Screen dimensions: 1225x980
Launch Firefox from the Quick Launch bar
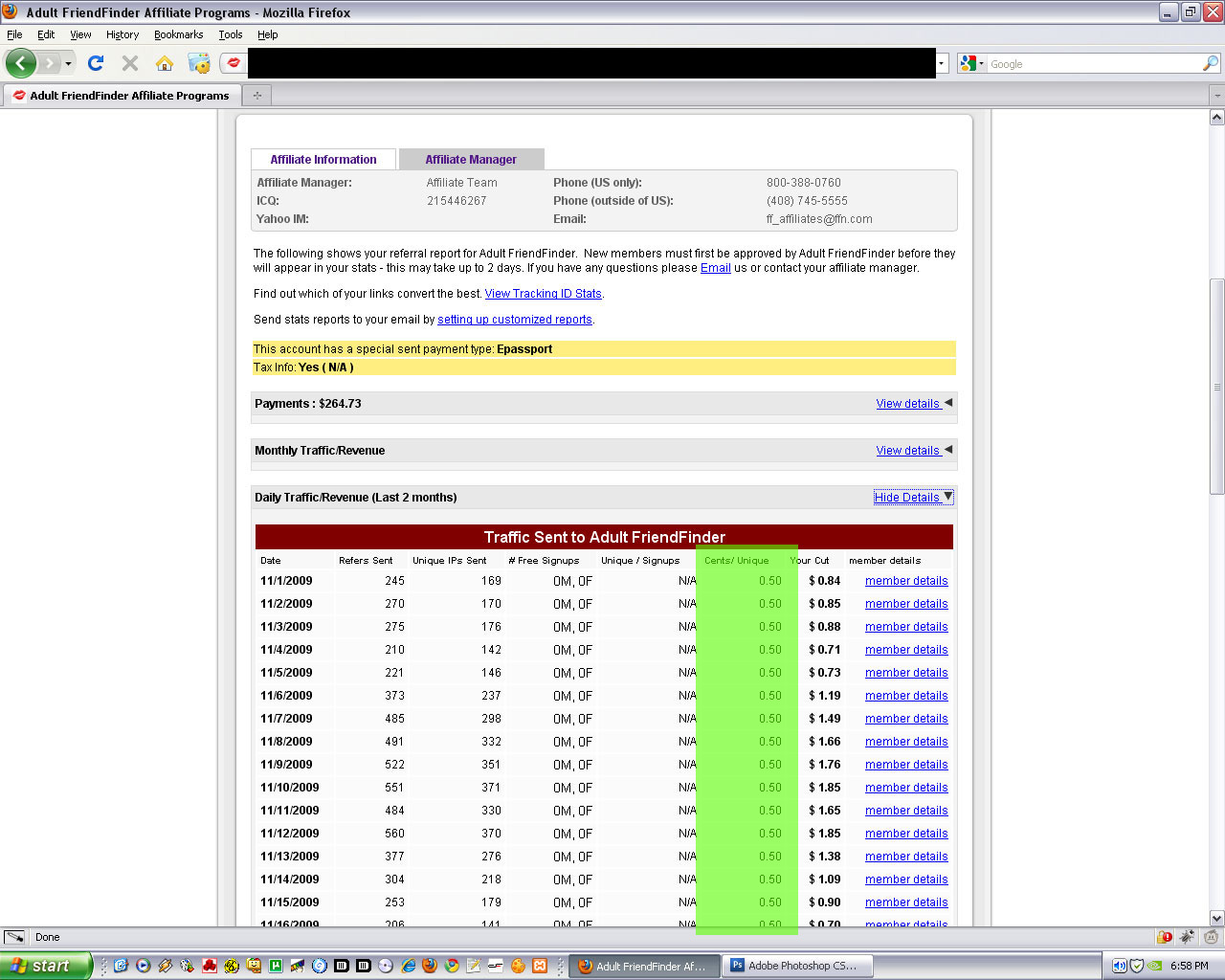coord(430,966)
